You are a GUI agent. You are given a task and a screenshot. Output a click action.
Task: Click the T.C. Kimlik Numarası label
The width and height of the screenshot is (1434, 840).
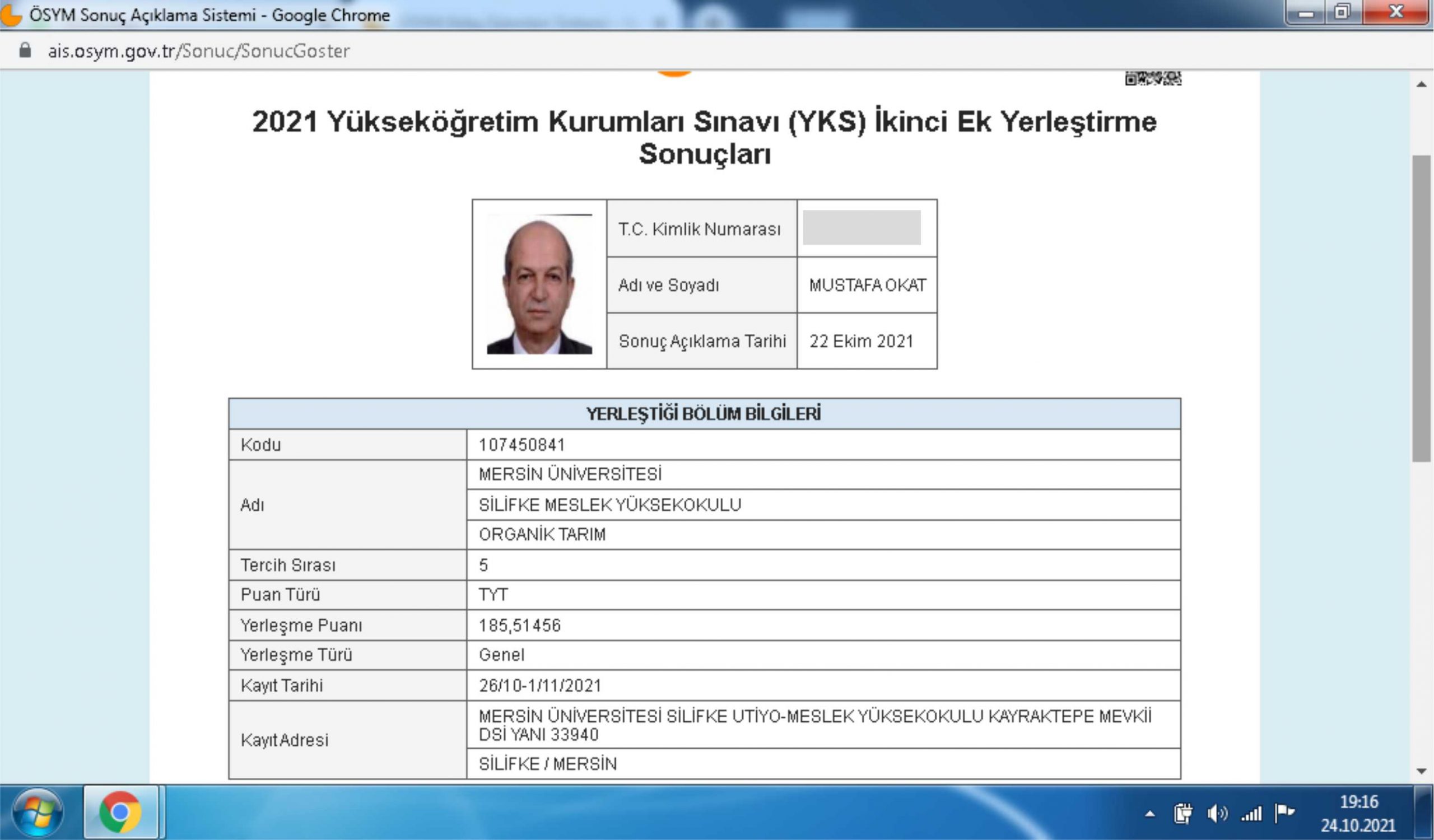point(700,229)
